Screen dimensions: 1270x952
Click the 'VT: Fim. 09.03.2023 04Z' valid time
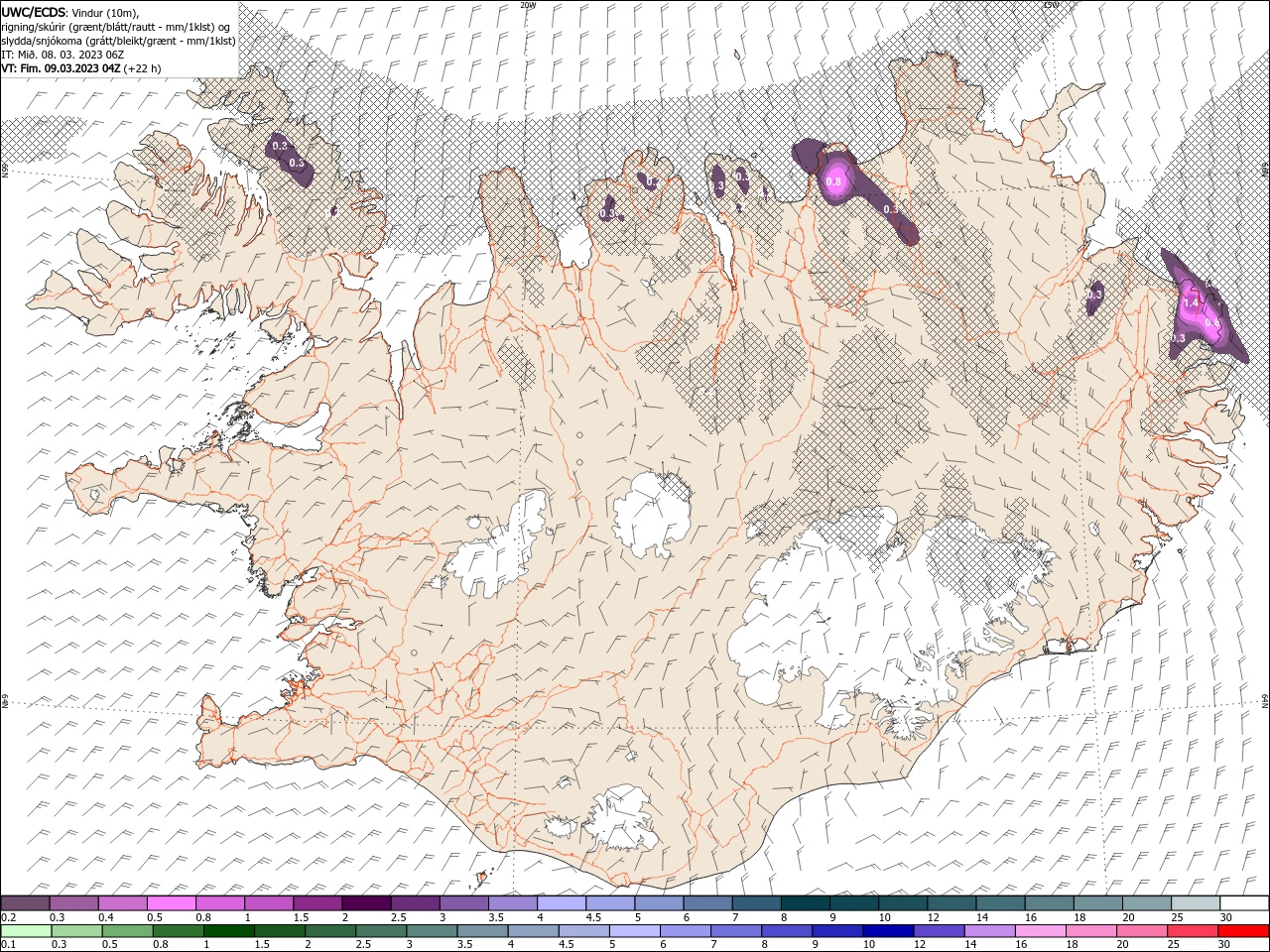(62, 68)
